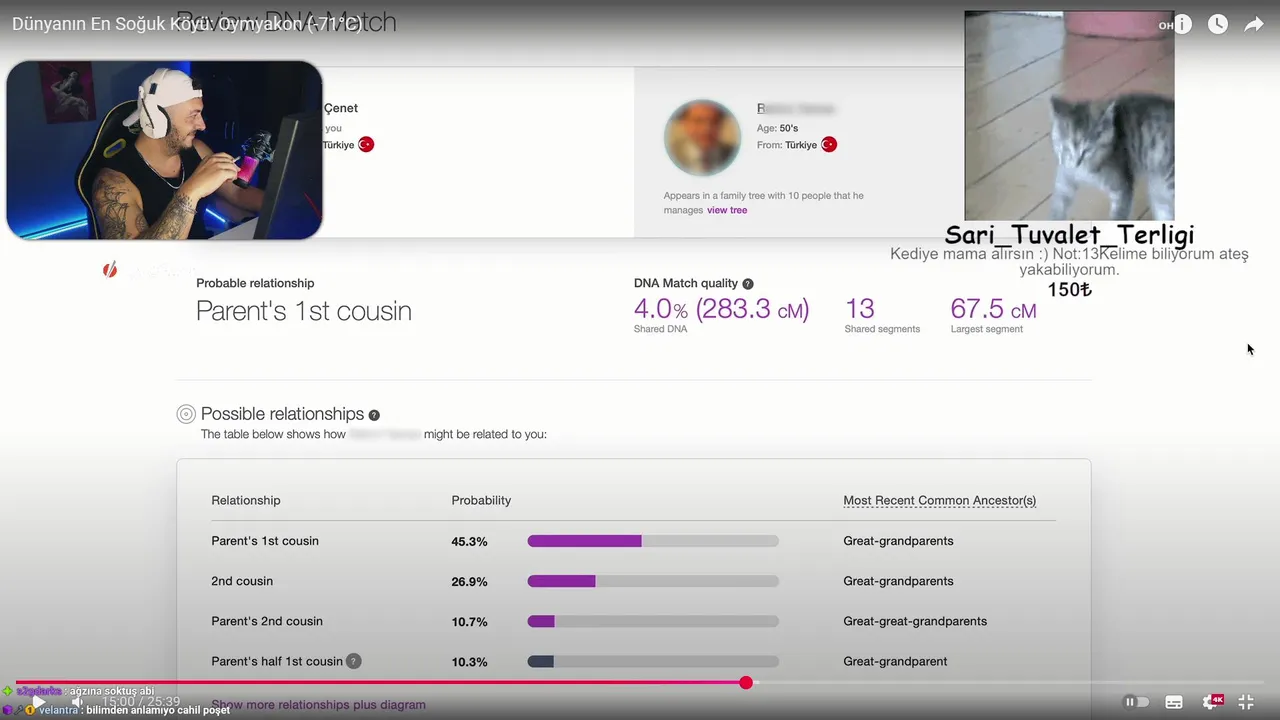Screen dimensions: 1280x720
Task: Click the Türkiye flag under Çenet
Action: (x=366, y=145)
